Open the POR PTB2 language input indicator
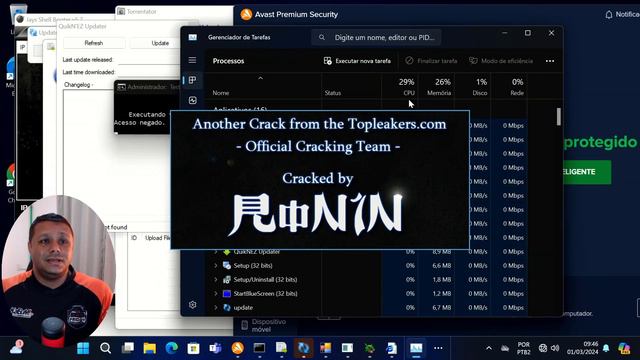640x360 pixels. 524,348
